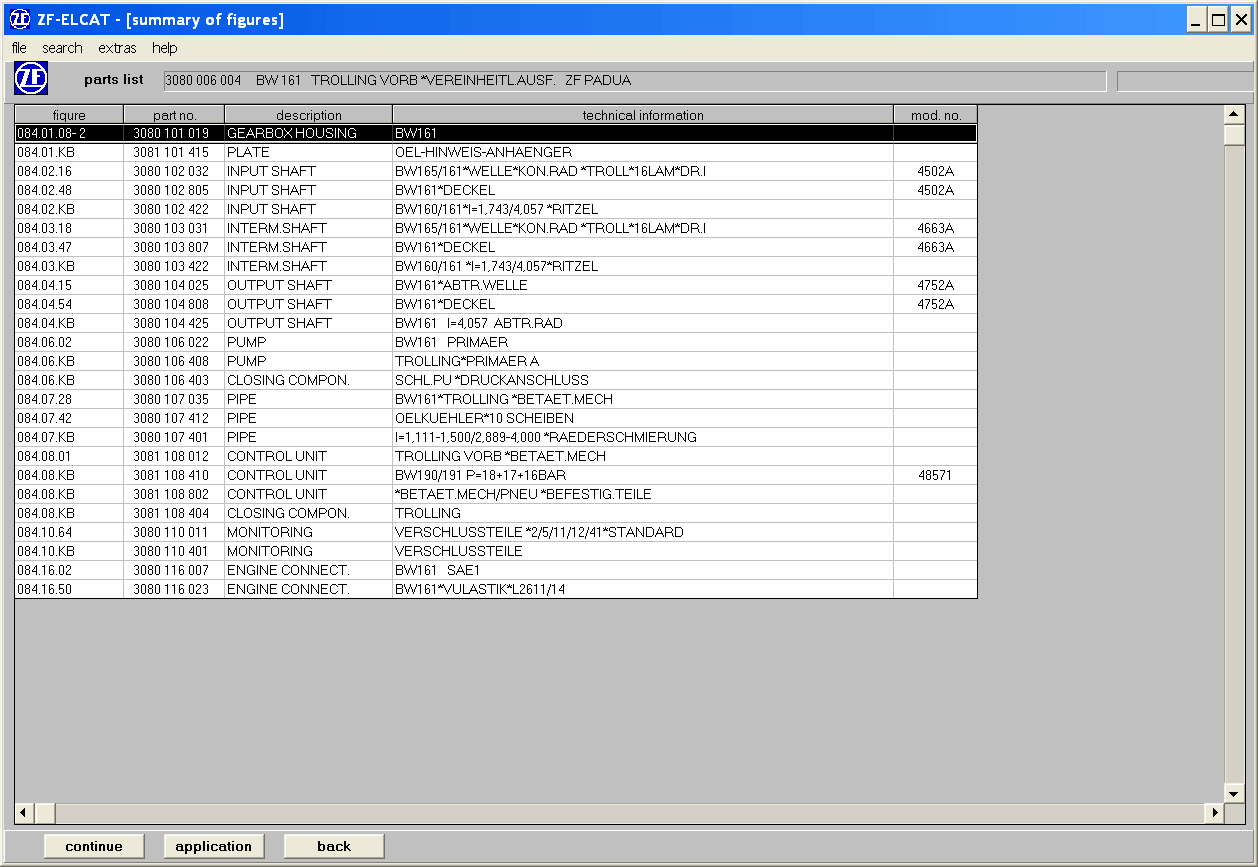Image resolution: width=1258 pixels, height=867 pixels.
Task: Select the GEARBOX HOUSING row
Action: 496,133
